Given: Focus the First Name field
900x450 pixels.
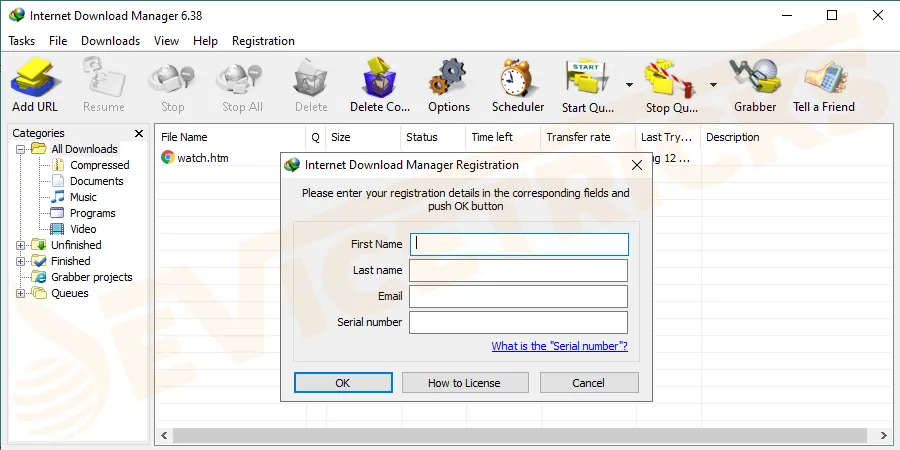Looking at the screenshot, I should (x=519, y=244).
